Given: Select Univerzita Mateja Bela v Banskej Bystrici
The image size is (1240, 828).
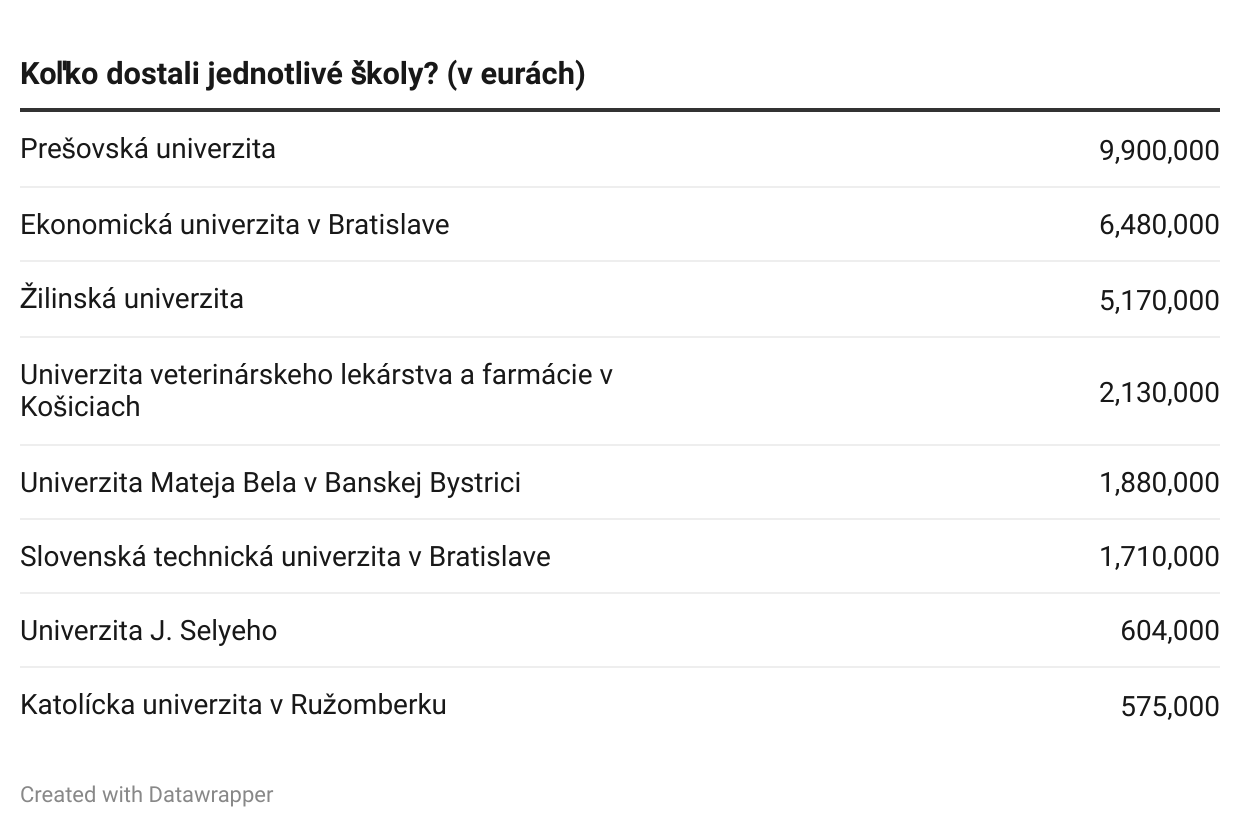Looking at the screenshot, I should [x=270, y=483].
